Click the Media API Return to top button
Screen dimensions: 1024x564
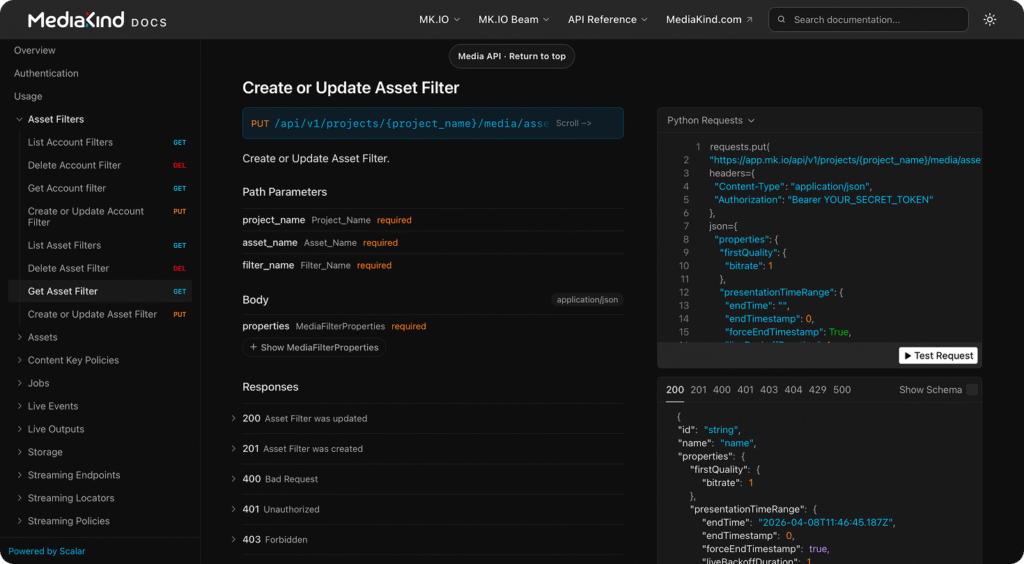511,57
